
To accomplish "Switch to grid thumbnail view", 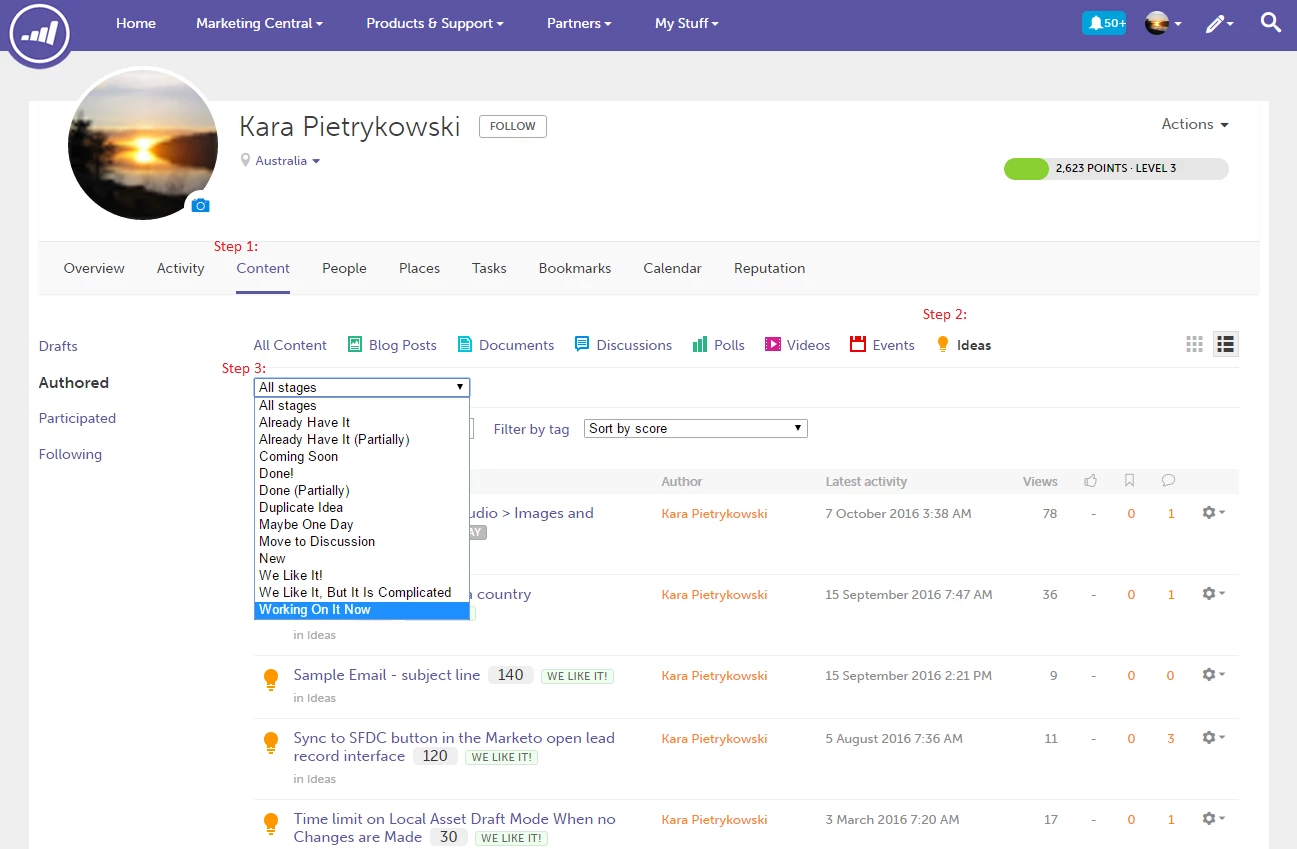I will click(x=1195, y=344).
